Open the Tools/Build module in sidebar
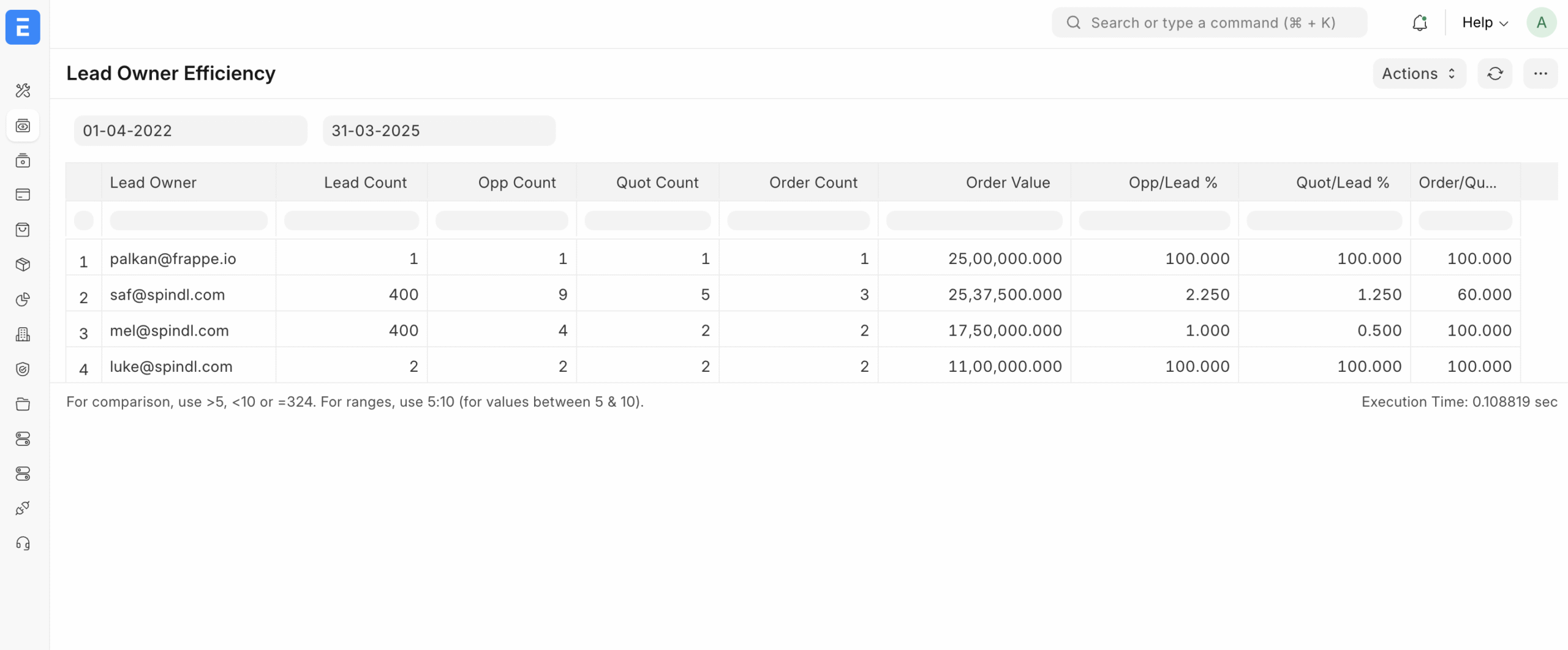Image resolution: width=1568 pixels, height=650 pixels. pos(23,91)
